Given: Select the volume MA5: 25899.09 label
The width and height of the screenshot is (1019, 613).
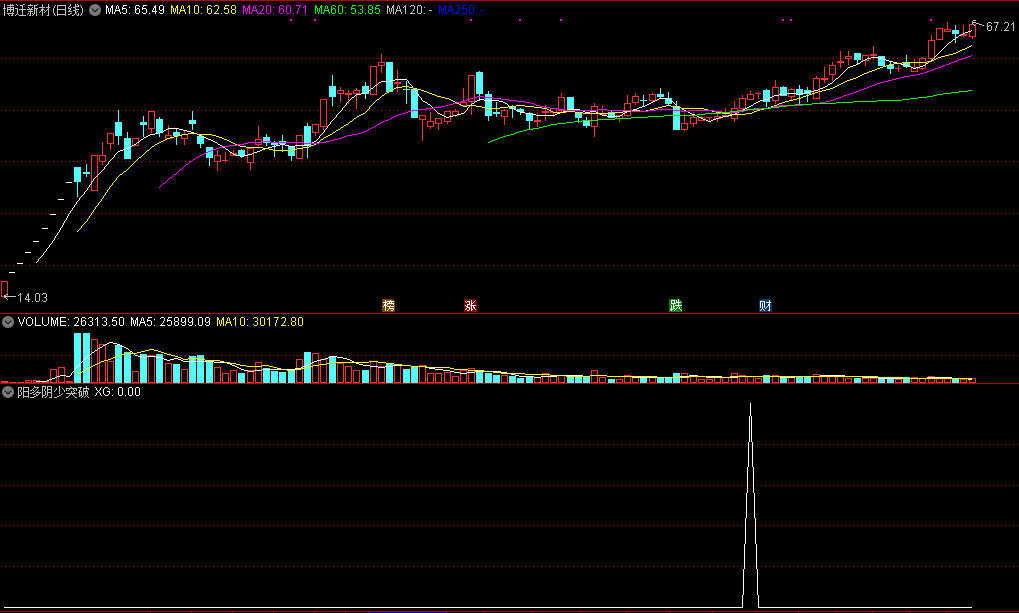Looking at the screenshot, I should point(170,322).
